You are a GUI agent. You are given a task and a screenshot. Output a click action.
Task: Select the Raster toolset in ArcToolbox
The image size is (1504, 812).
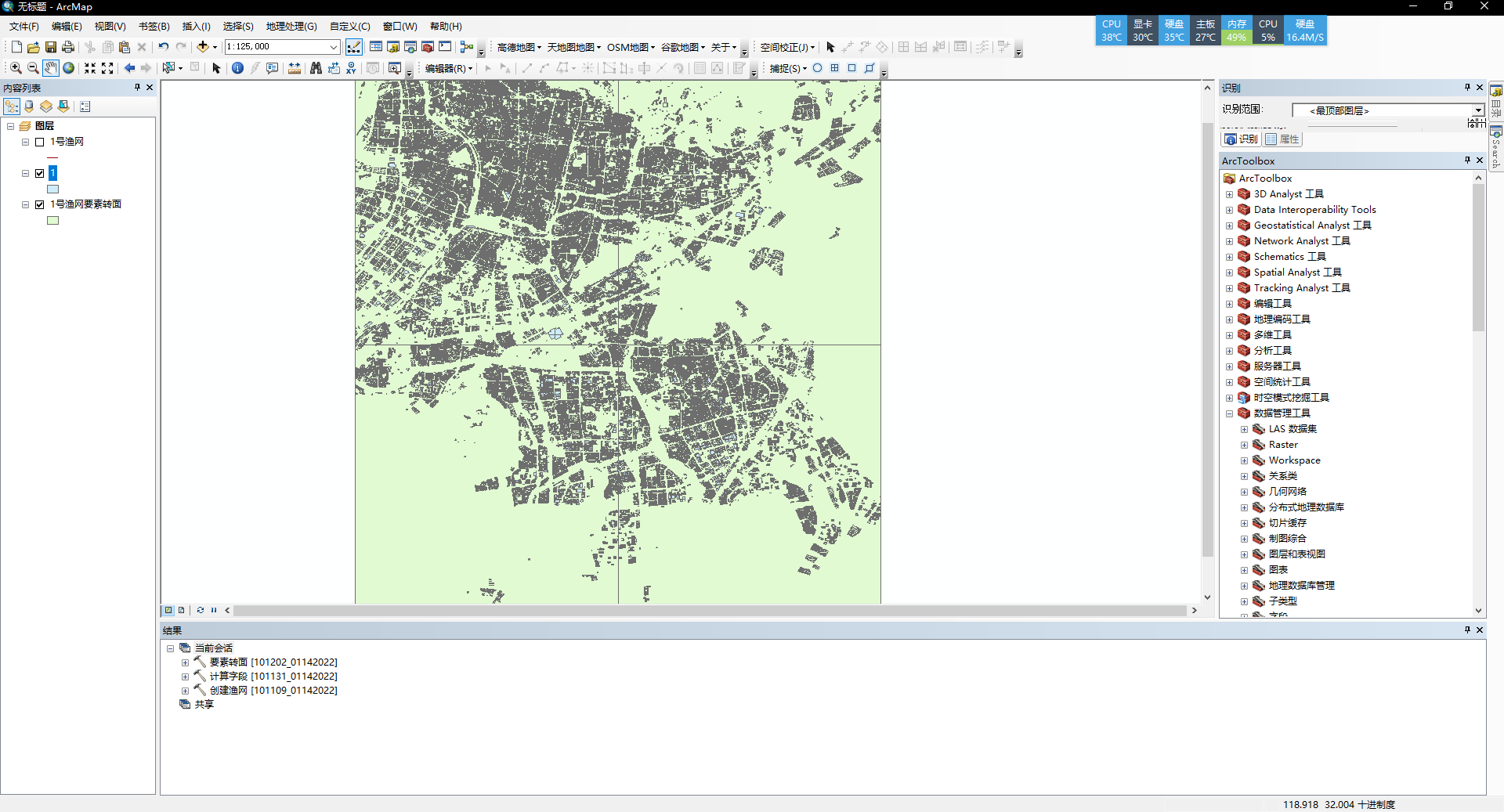pyautogui.click(x=1282, y=445)
